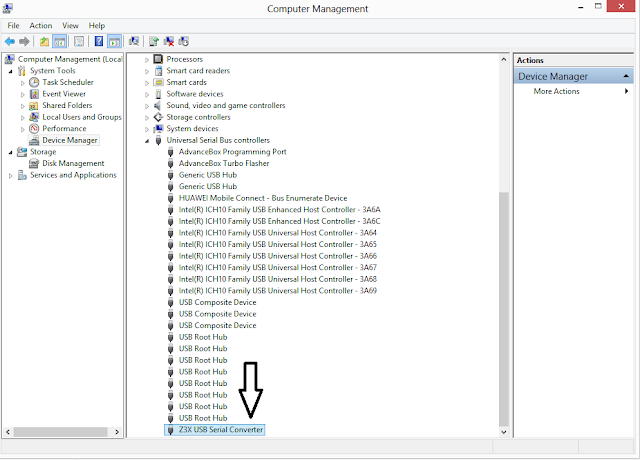Click Update Driver Software toolbar icon
Viewport: 640px width, 460px height.
click(x=153, y=41)
